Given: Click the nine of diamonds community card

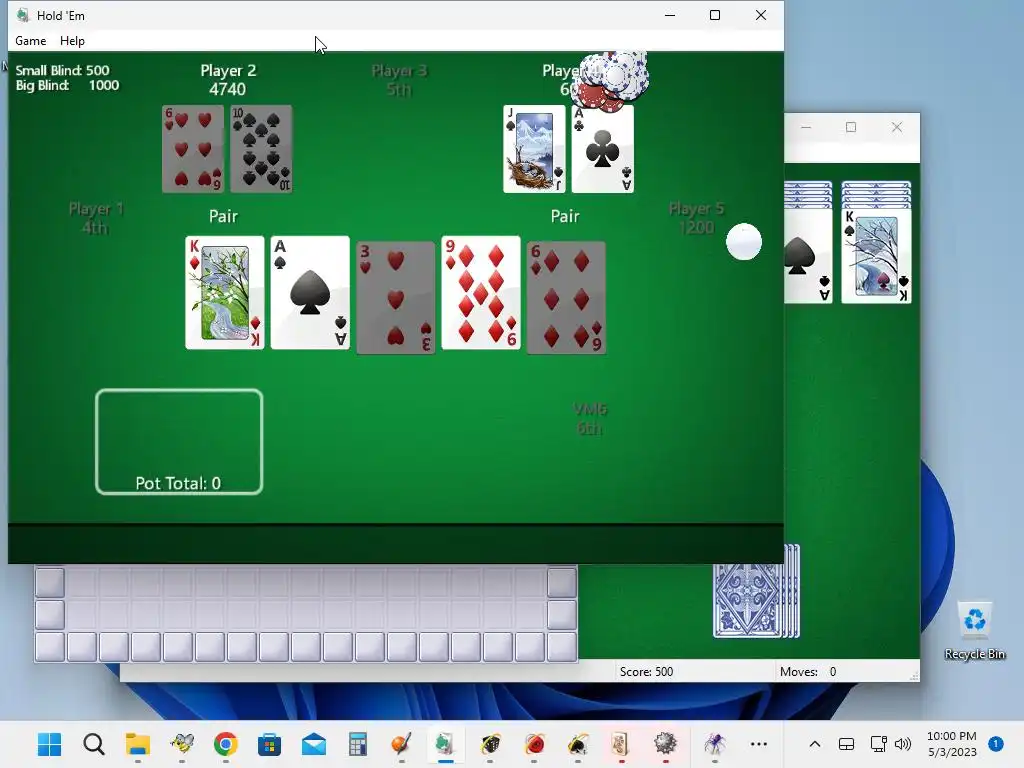Looking at the screenshot, I should [x=481, y=293].
